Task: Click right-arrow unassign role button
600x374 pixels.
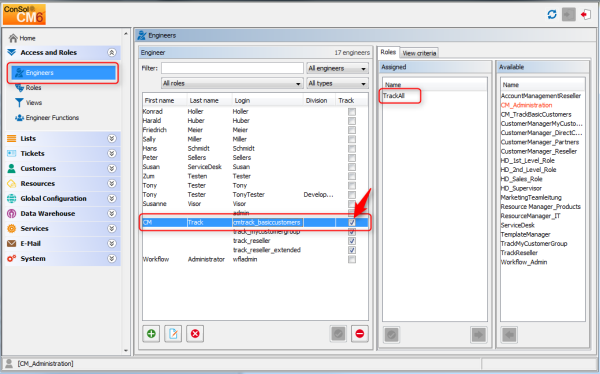Action: [x=478, y=335]
